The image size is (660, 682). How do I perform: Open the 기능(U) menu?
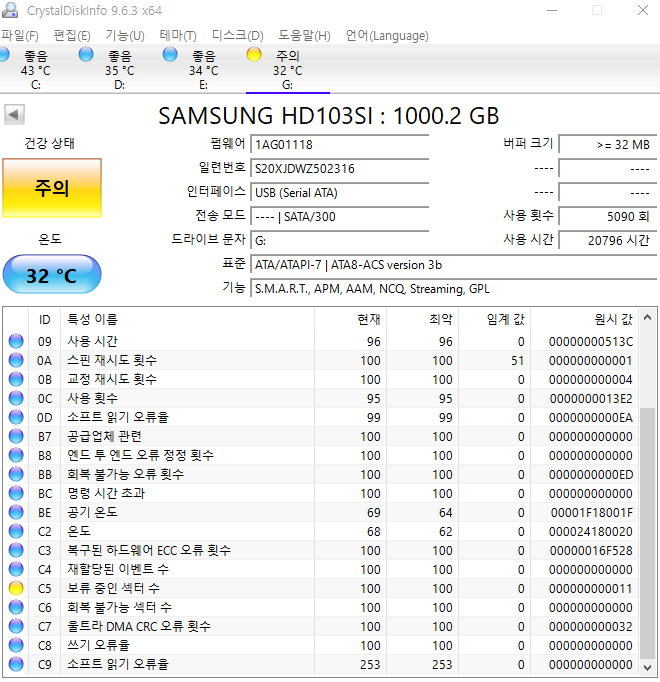click(x=125, y=35)
